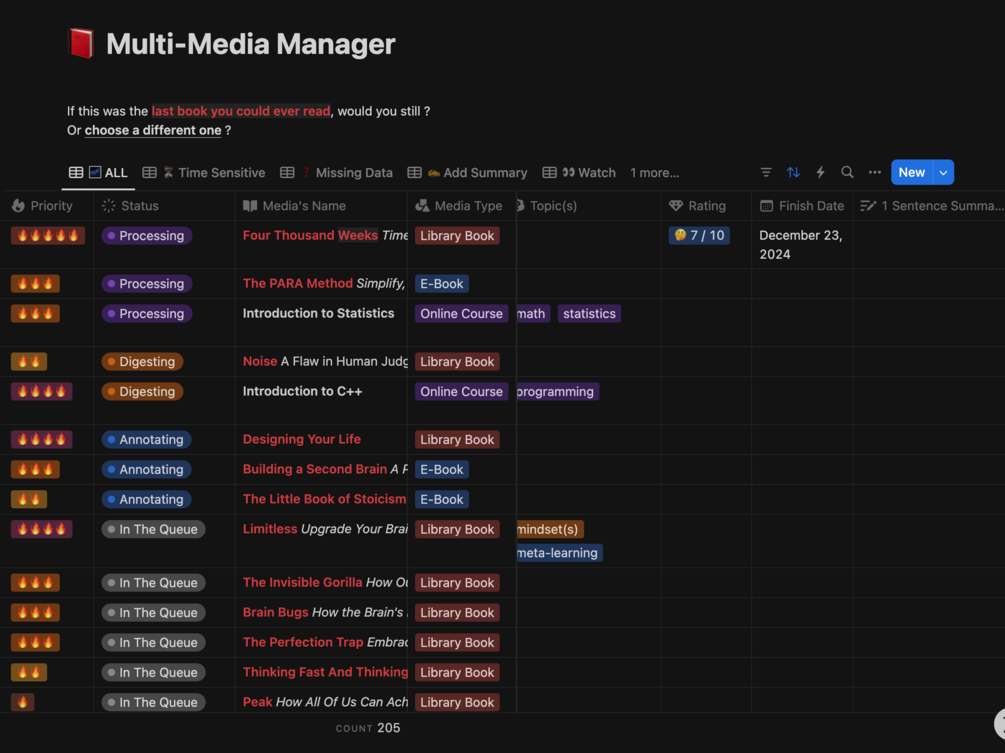
Task: Open the filter icon in the toolbar
Action: coord(766,172)
